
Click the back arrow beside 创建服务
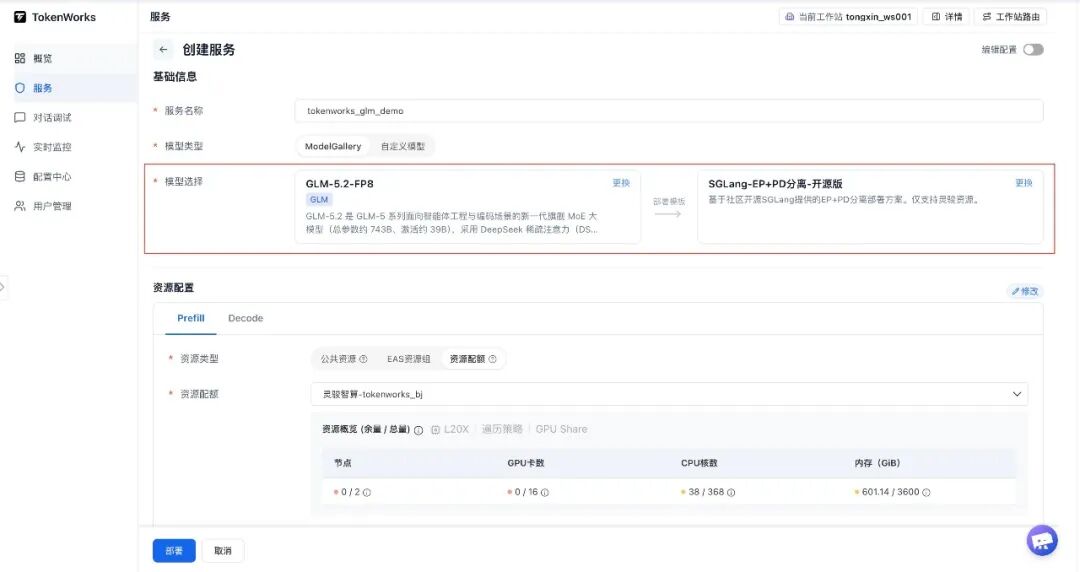click(x=163, y=50)
